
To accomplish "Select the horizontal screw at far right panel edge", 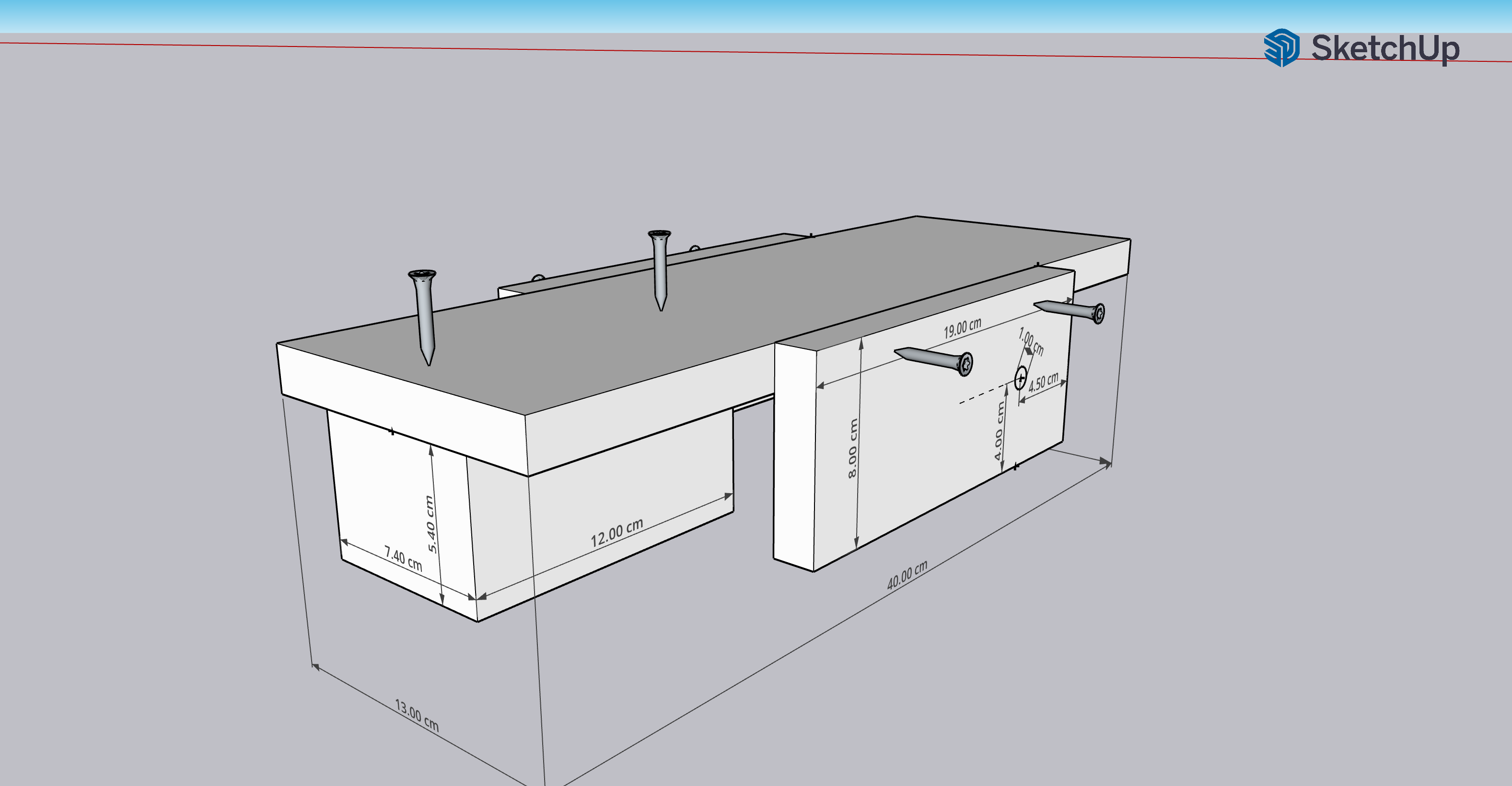I will click(x=1070, y=311).
